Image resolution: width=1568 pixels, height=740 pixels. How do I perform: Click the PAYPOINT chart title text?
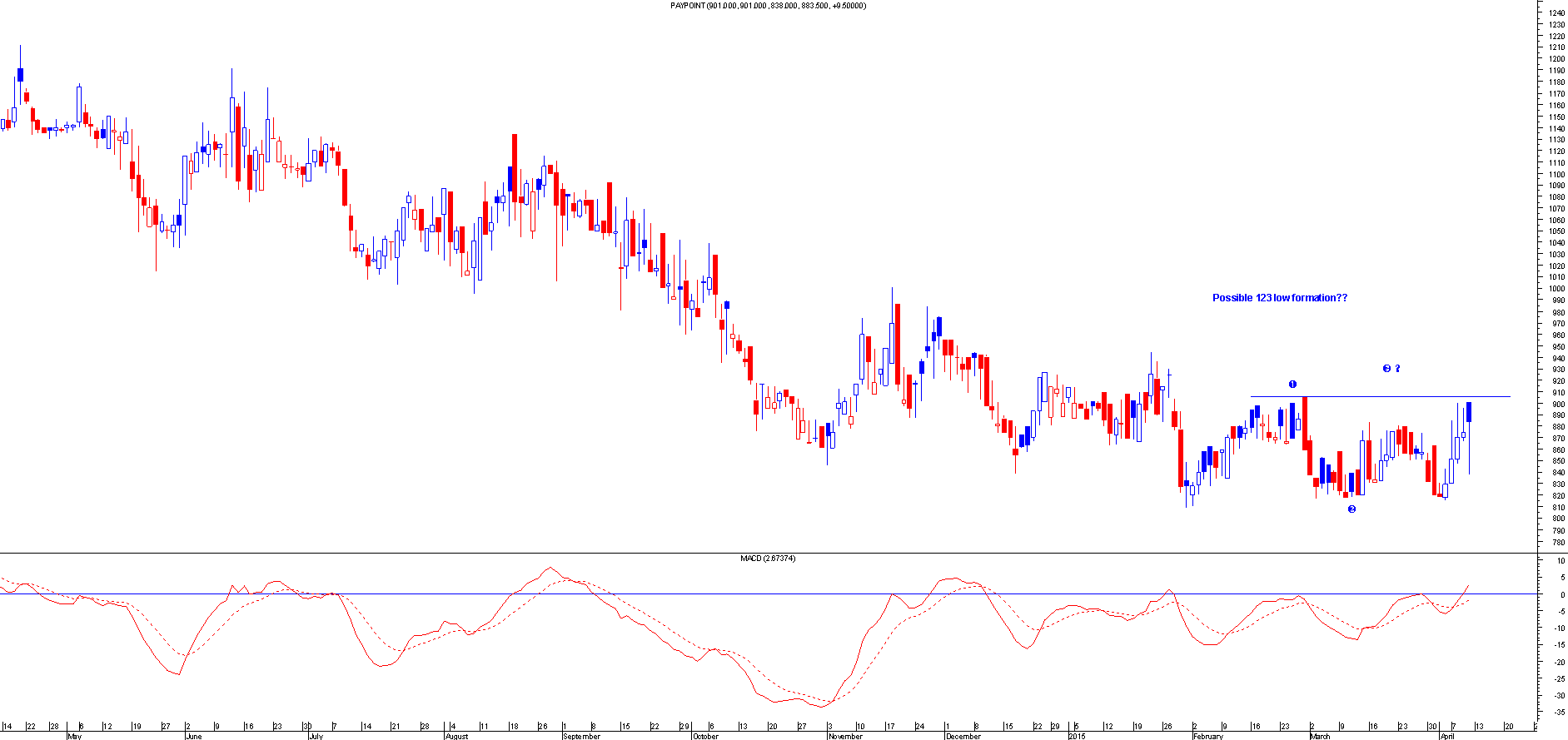point(767,6)
